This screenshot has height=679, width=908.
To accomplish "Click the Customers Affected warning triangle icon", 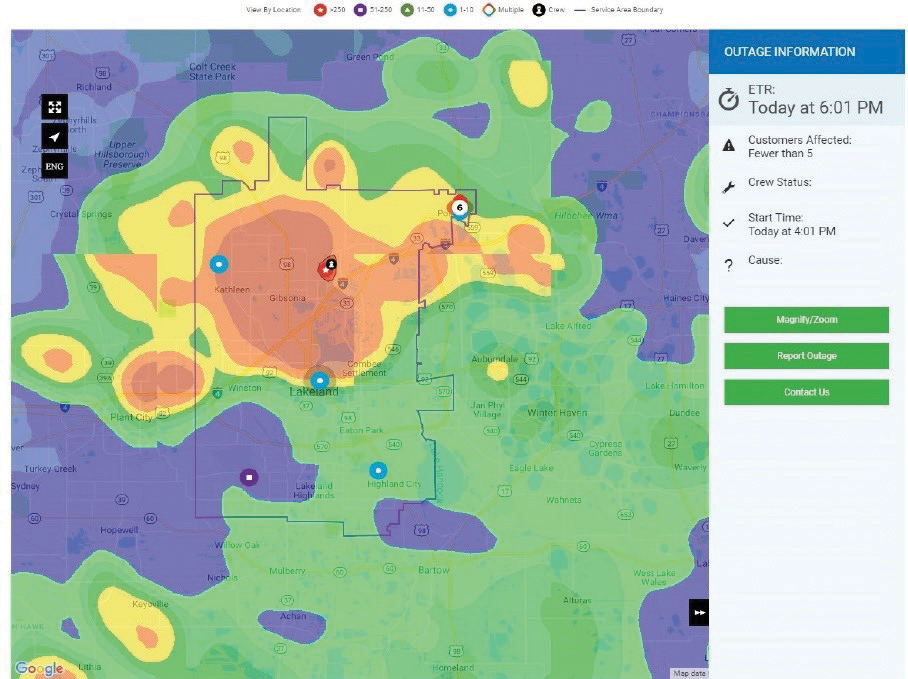I will point(728,145).
